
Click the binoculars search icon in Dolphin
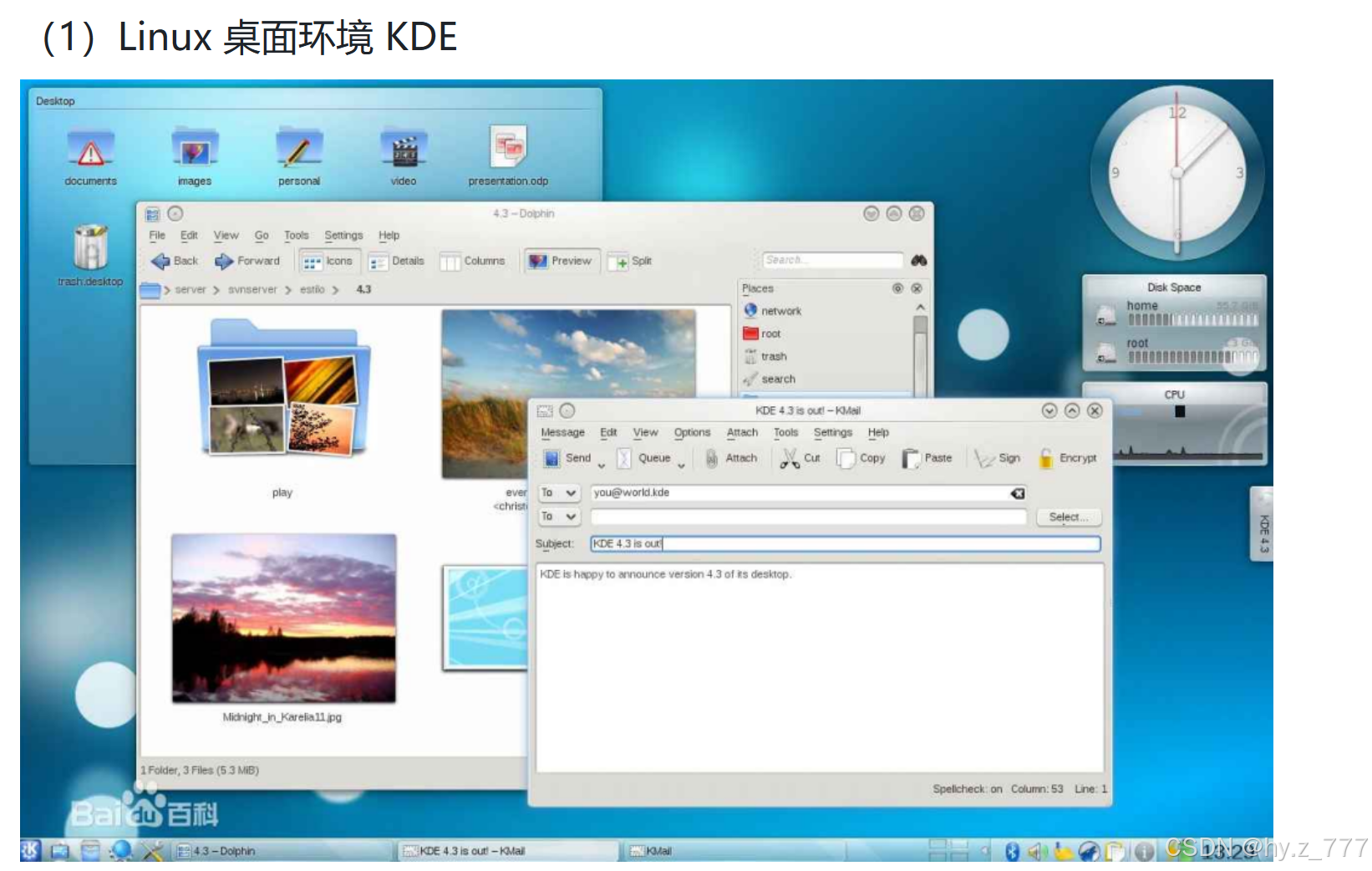coord(919,261)
